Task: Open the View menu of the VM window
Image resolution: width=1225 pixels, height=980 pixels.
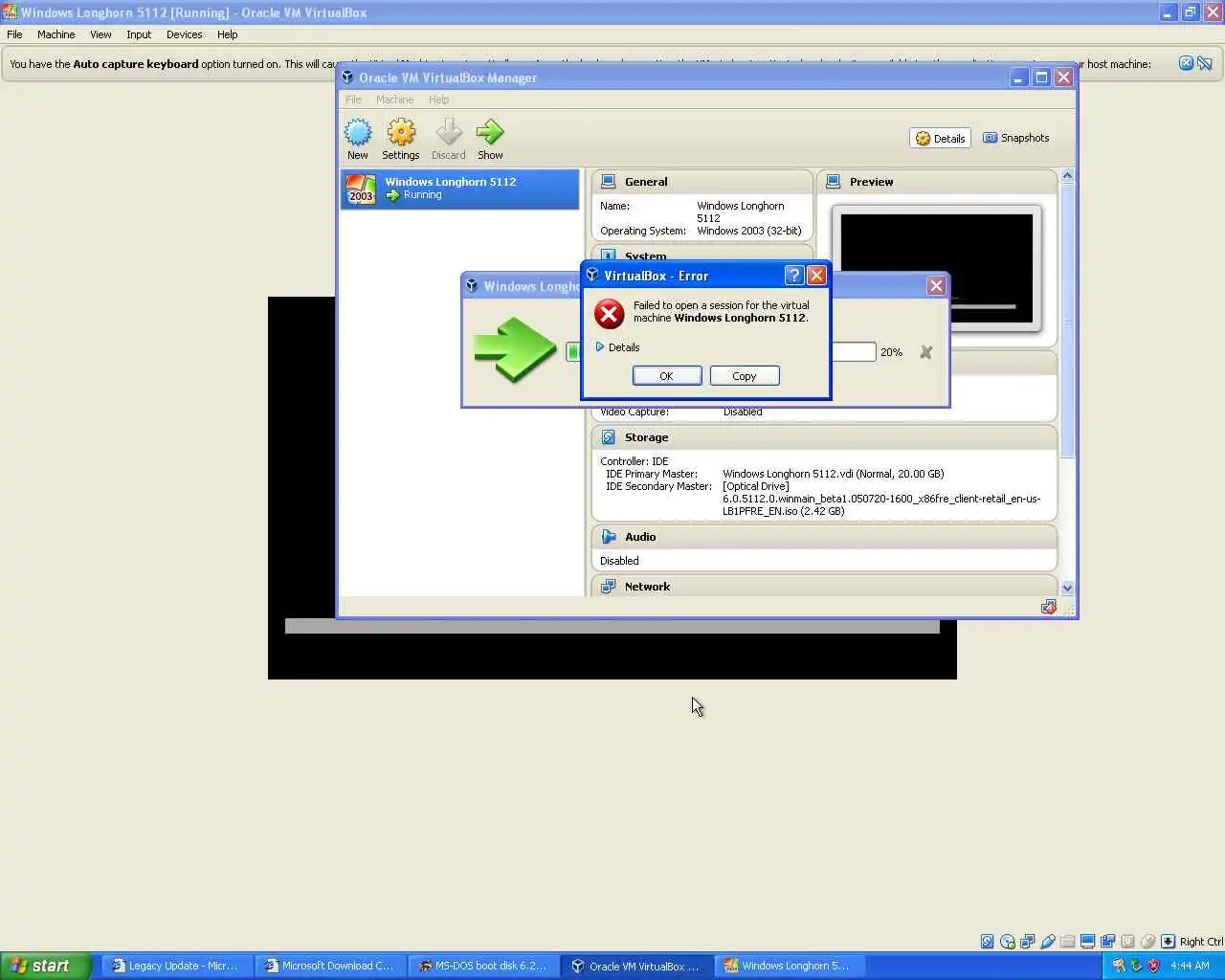Action: [x=100, y=34]
